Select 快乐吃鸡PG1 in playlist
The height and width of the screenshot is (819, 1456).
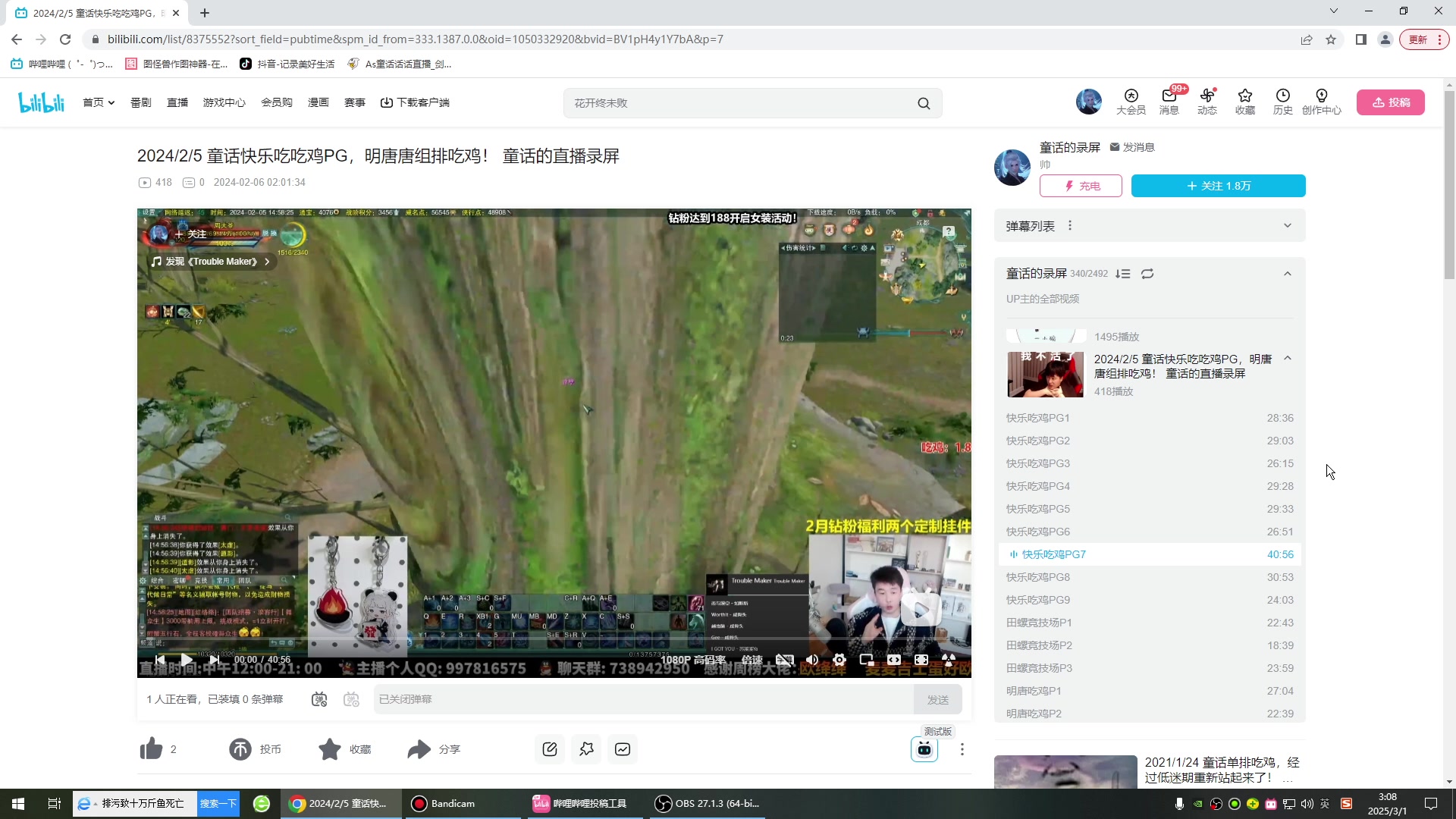coord(1150,418)
